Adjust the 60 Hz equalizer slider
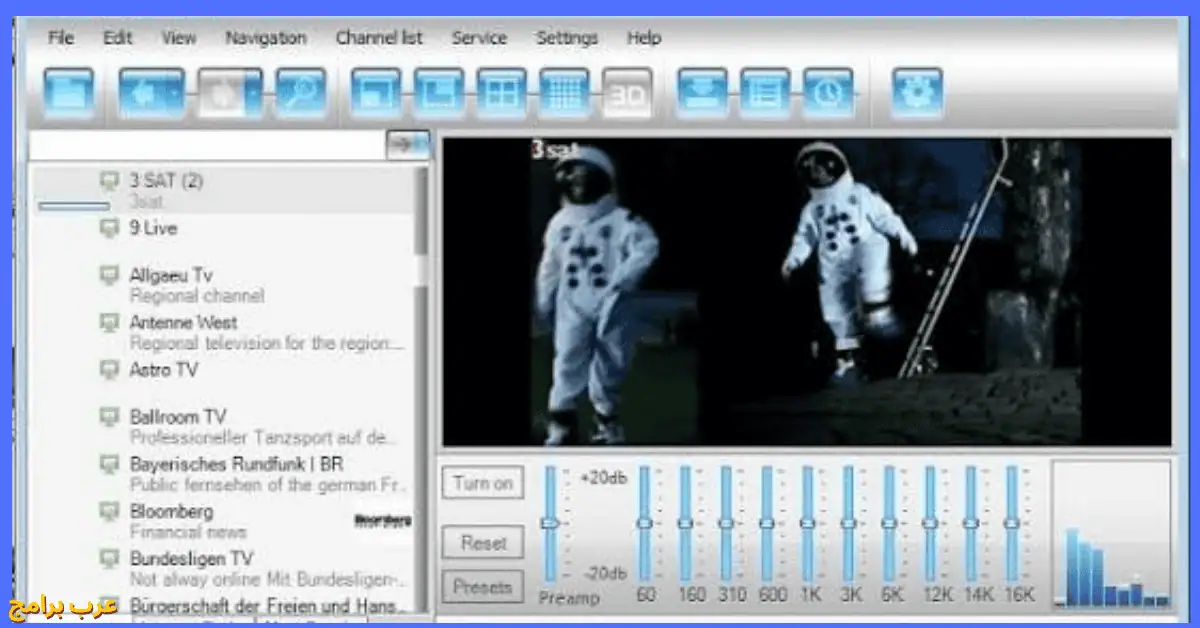Screen dimensions: 1200x628 pos(645,523)
